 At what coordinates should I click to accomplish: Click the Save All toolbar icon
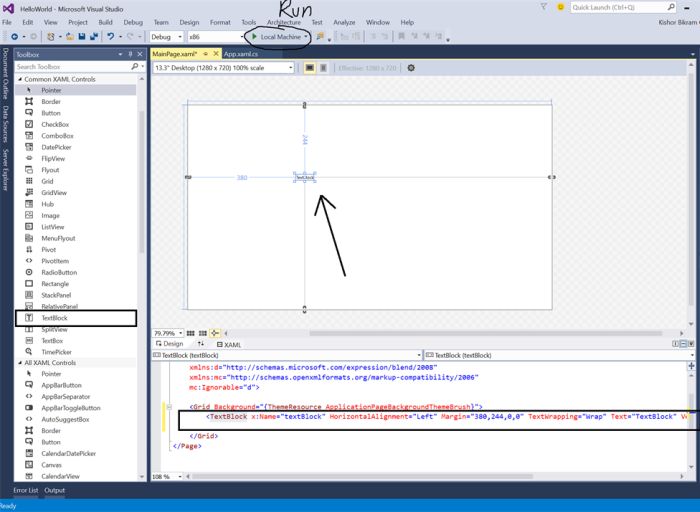(94, 37)
